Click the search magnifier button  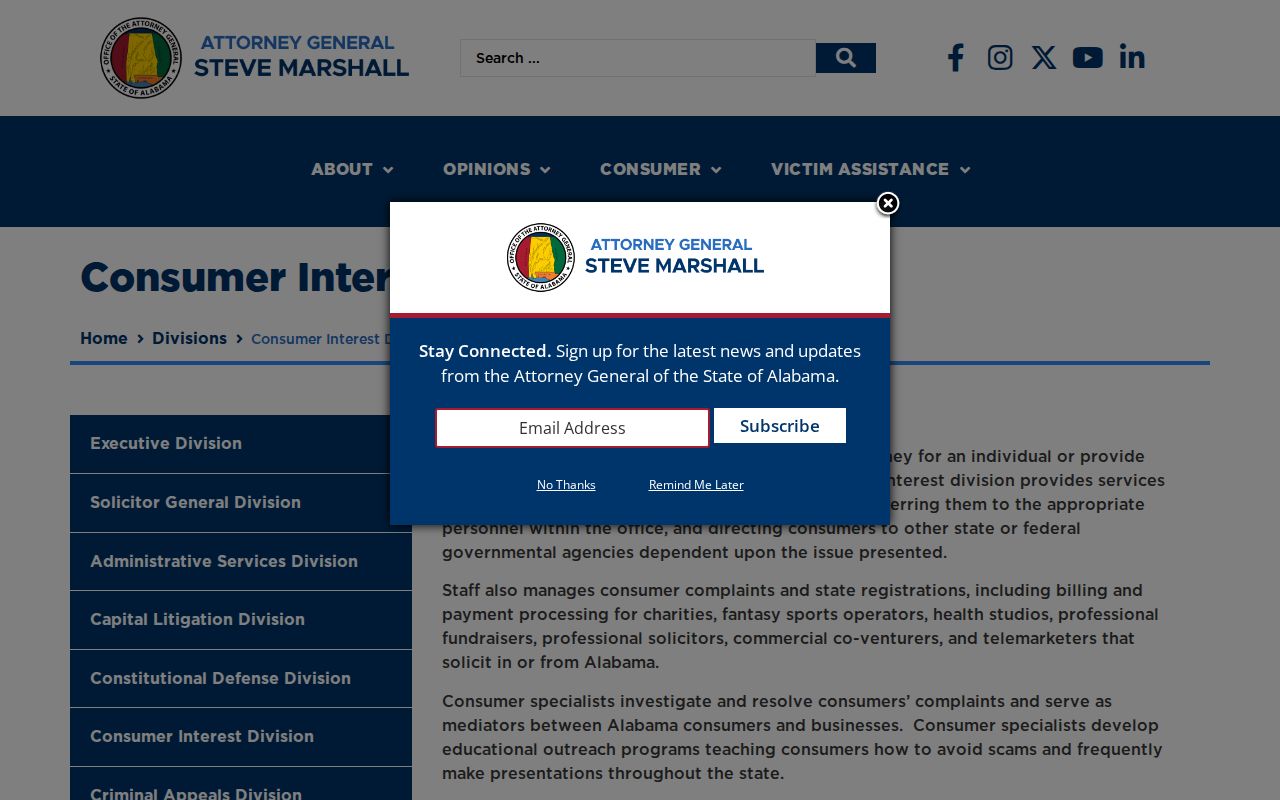tap(845, 58)
